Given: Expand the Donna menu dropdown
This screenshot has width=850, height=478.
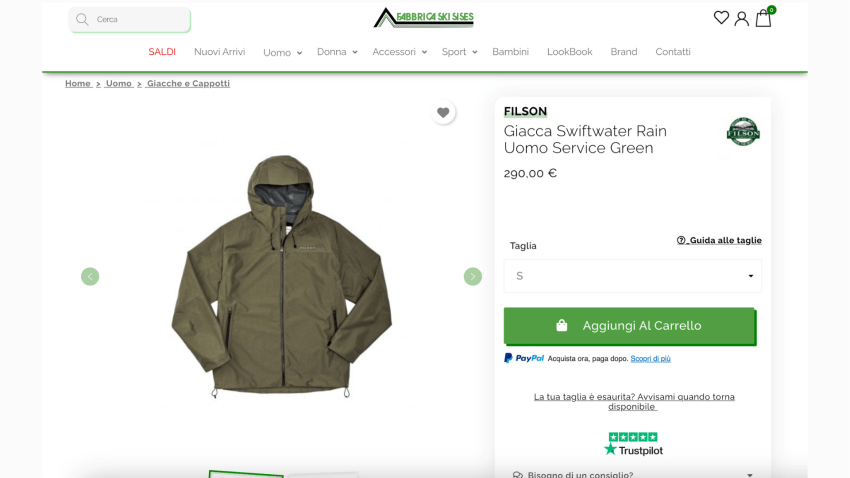Looking at the screenshot, I should click(337, 52).
